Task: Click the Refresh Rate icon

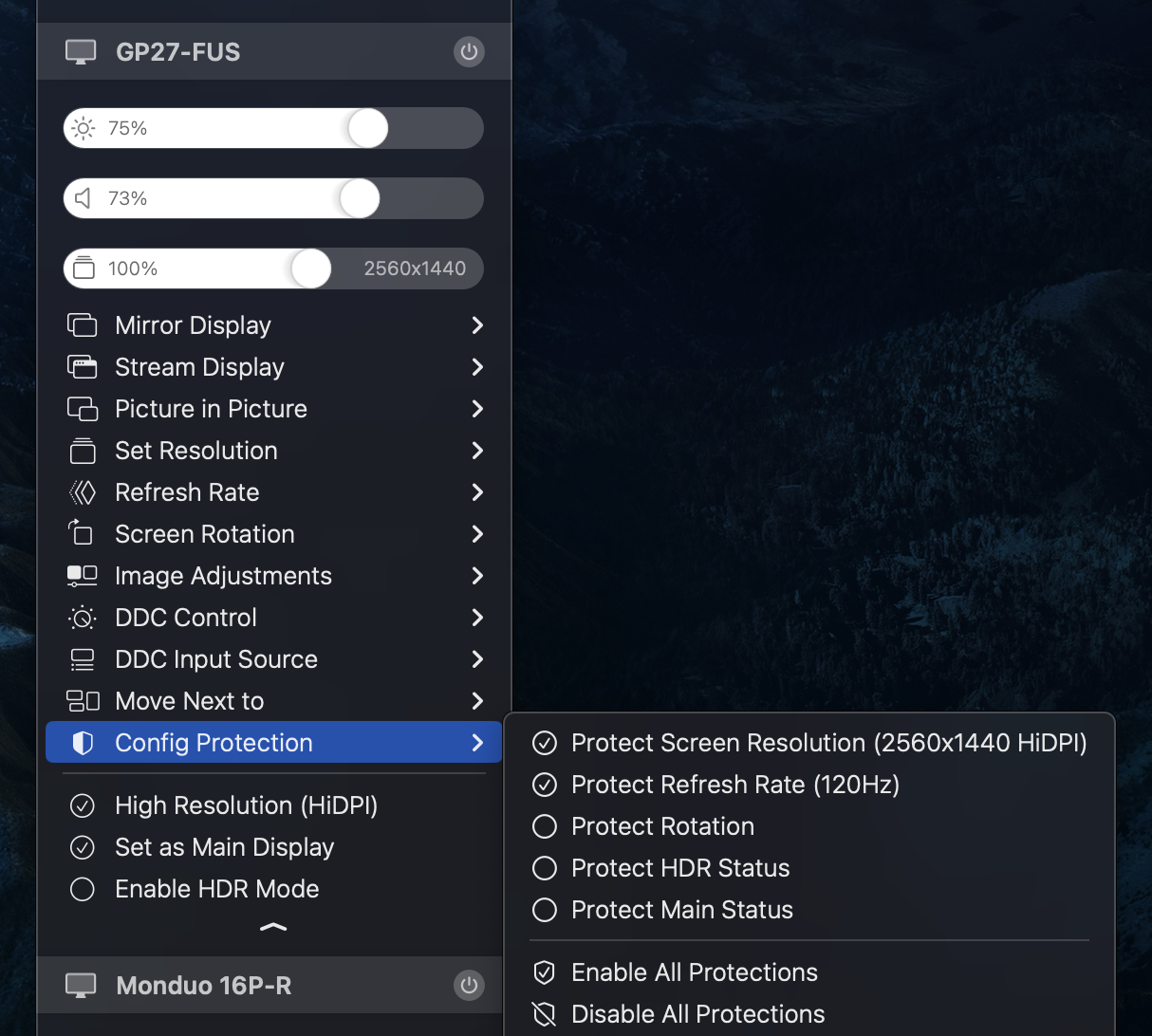Action: pyautogui.click(x=83, y=492)
